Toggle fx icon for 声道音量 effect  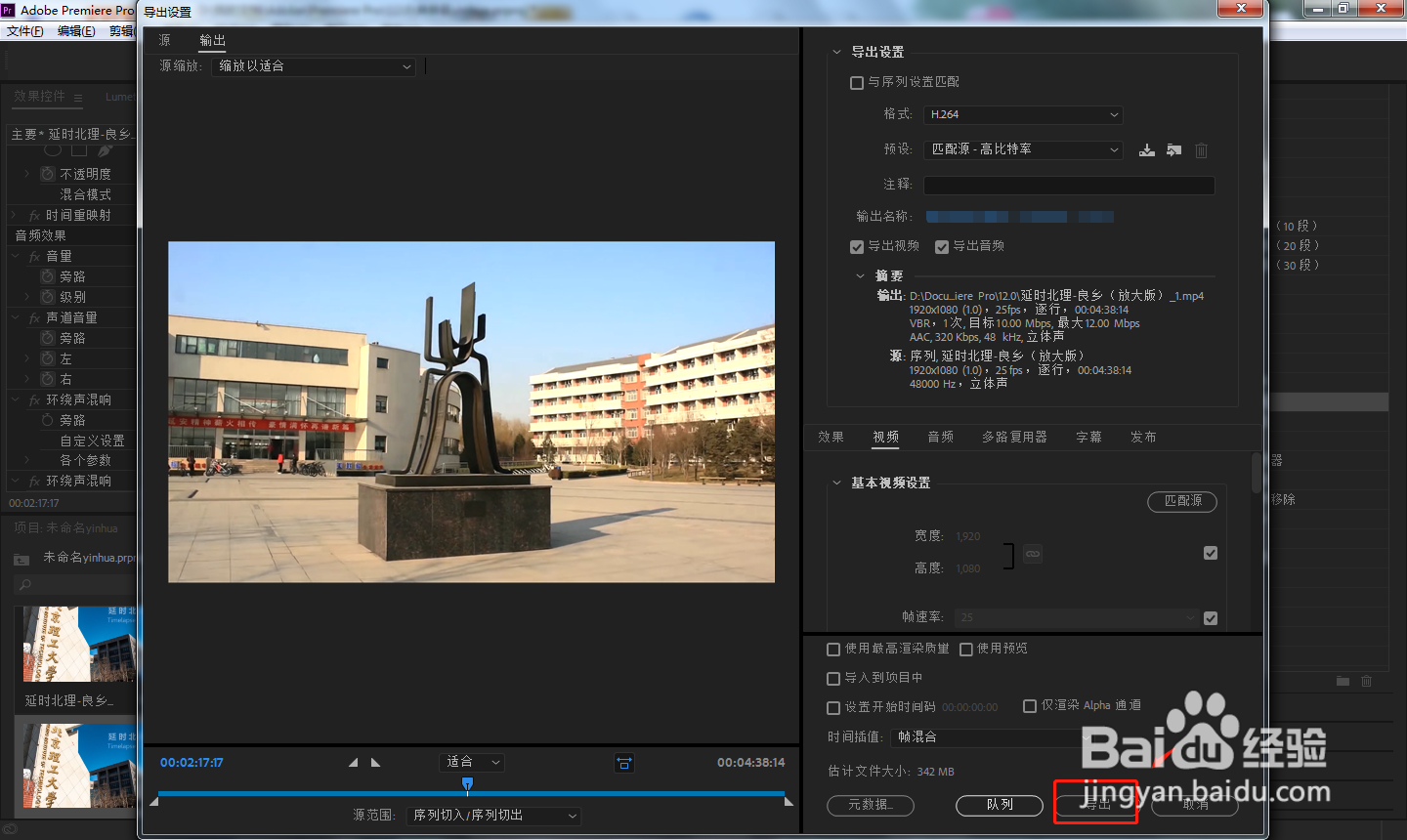tap(34, 318)
